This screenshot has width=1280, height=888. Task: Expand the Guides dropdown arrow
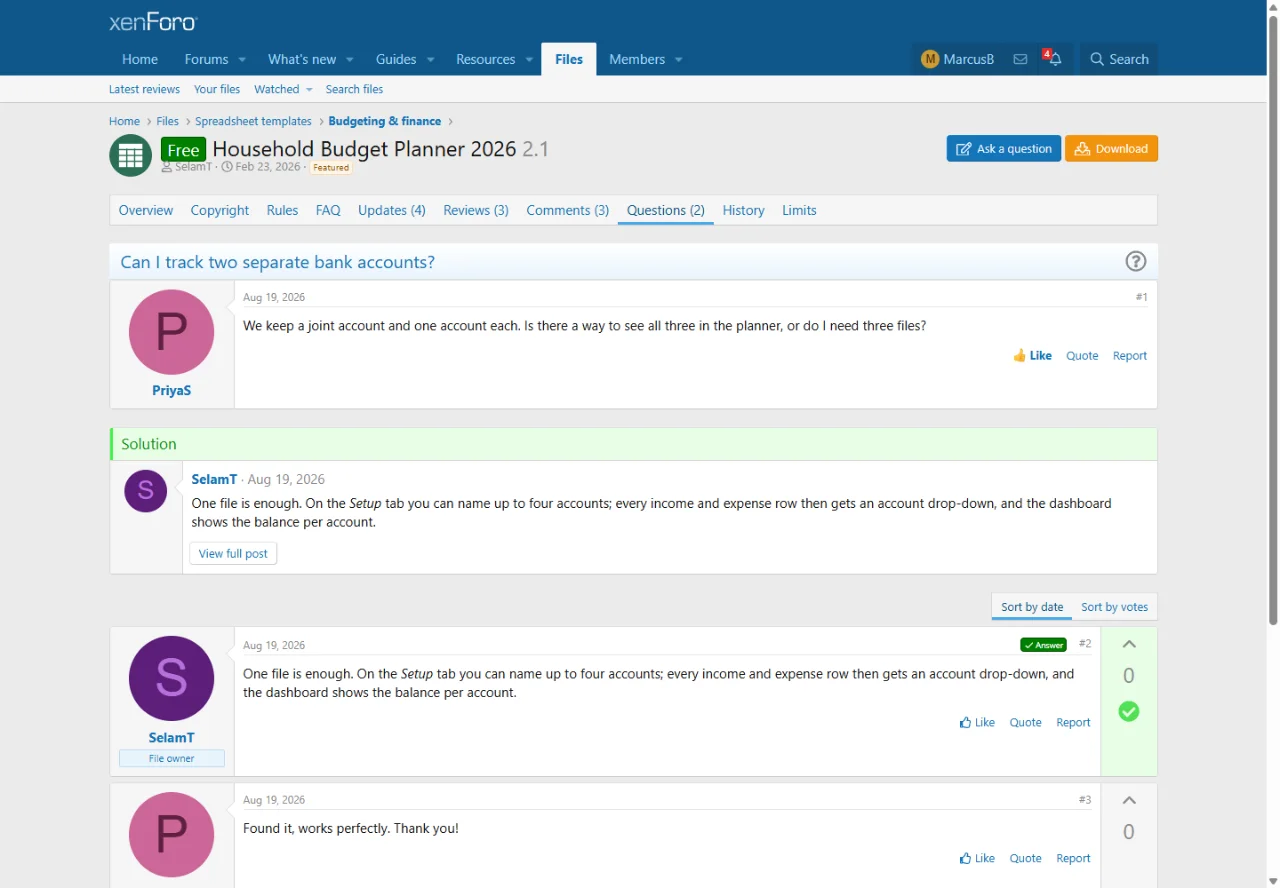(430, 59)
